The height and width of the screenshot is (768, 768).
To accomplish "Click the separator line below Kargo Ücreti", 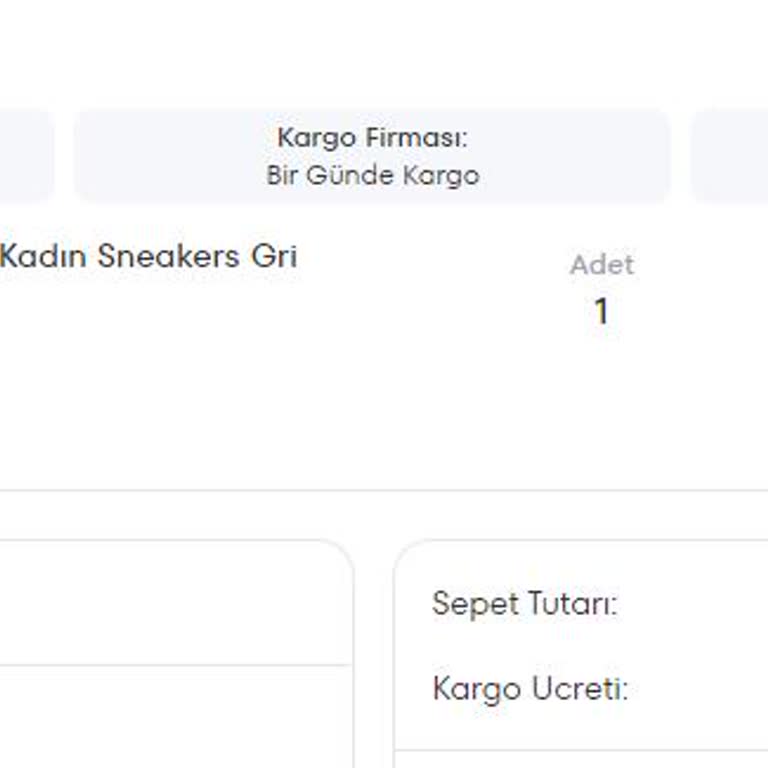I will tap(580, 751).
